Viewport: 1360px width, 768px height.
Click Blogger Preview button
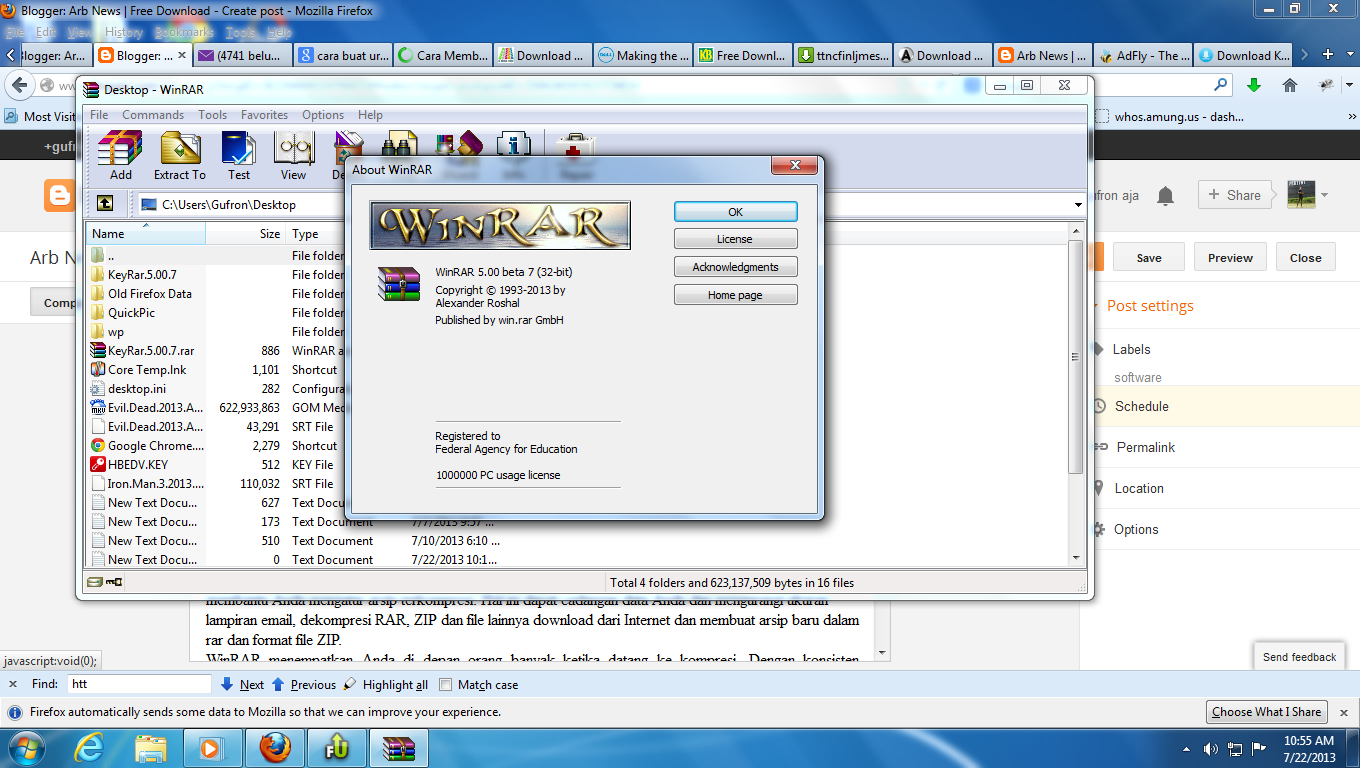pos(1230,257)
